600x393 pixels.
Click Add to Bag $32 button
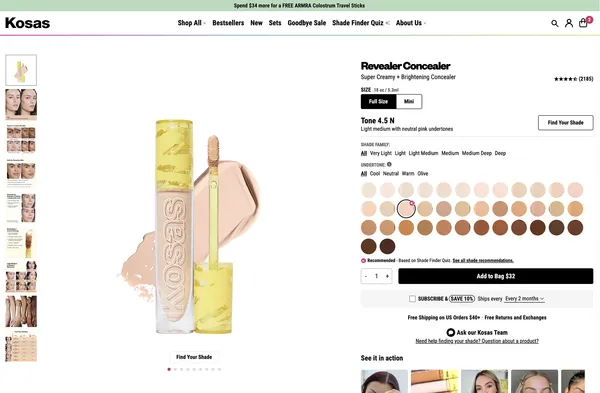point(496,276)
